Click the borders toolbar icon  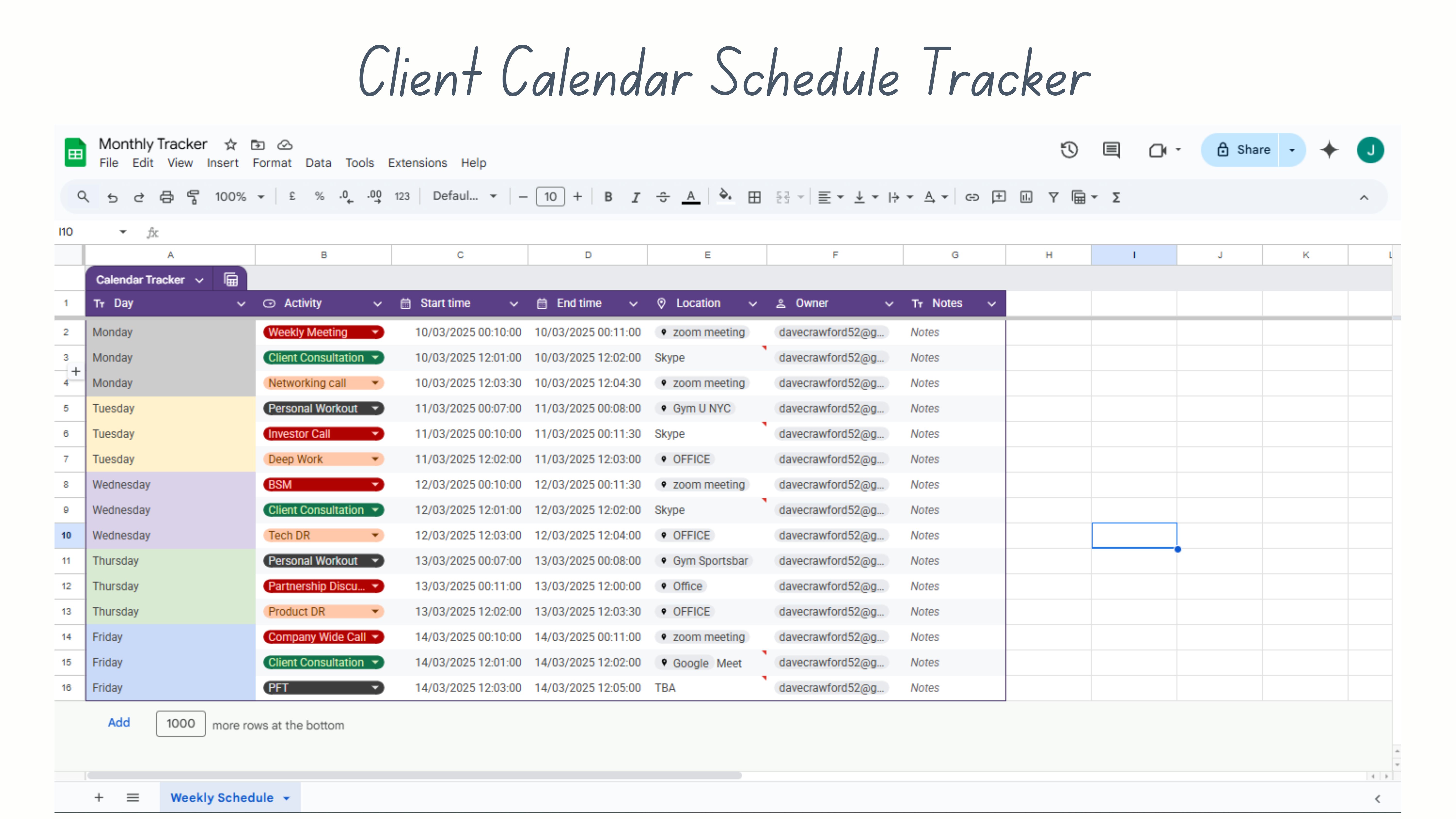754,197
